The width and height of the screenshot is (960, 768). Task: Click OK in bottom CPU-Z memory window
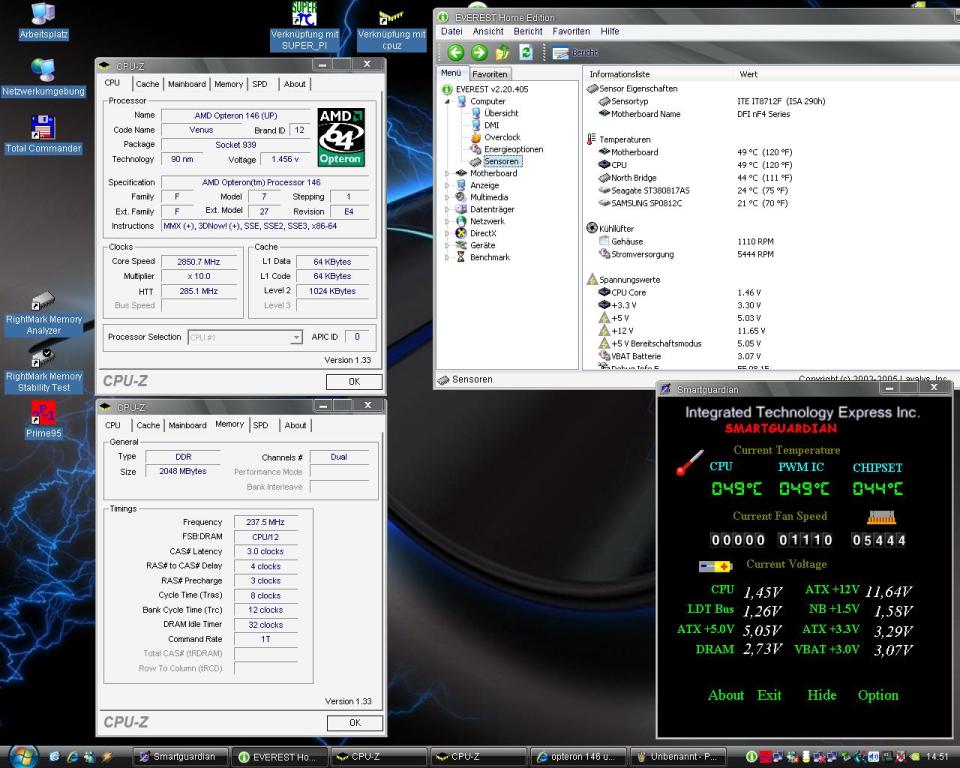[354, 723]
